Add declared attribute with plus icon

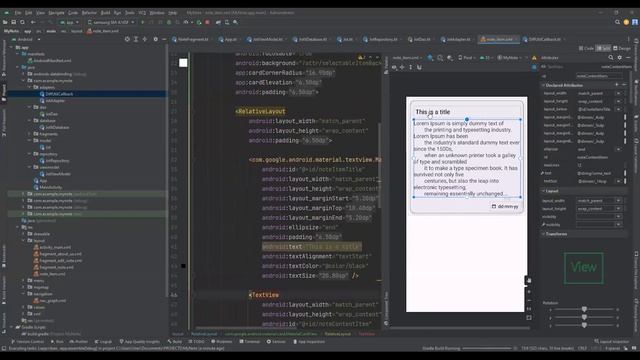pos(617,85)
